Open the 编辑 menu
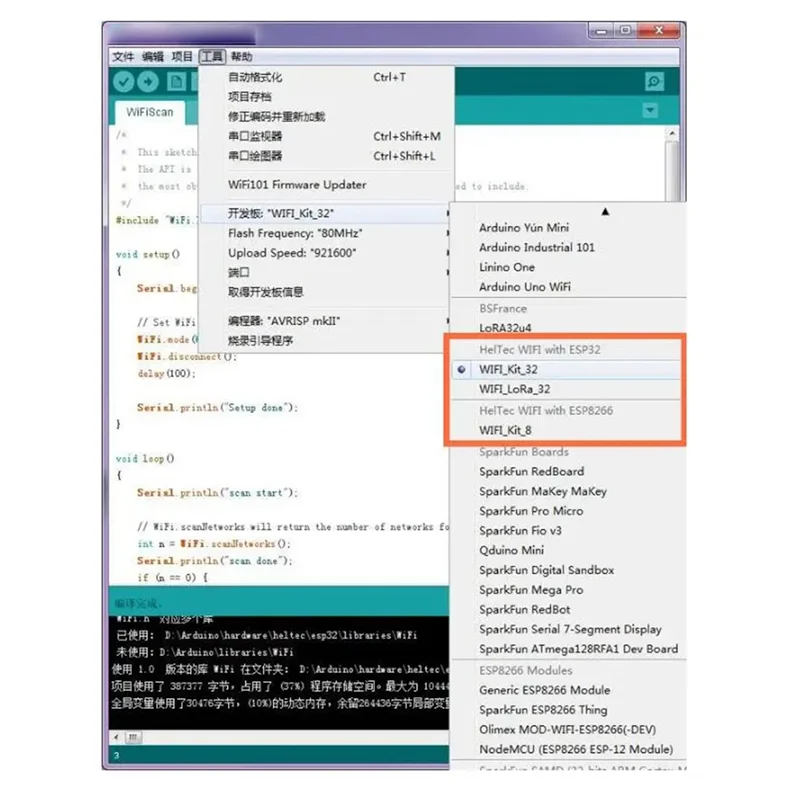This screenshot has height=800, width=800. [x=153, y=57]
